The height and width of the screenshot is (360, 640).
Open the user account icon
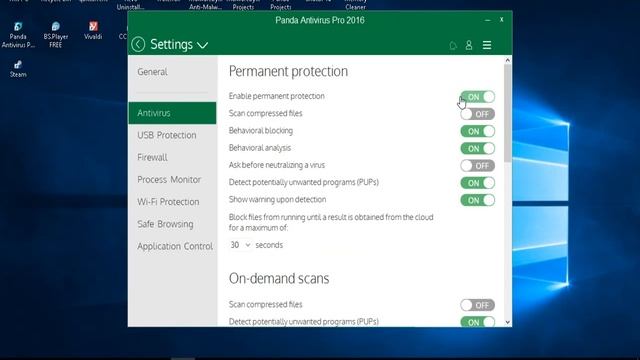(x=469, y=45)
